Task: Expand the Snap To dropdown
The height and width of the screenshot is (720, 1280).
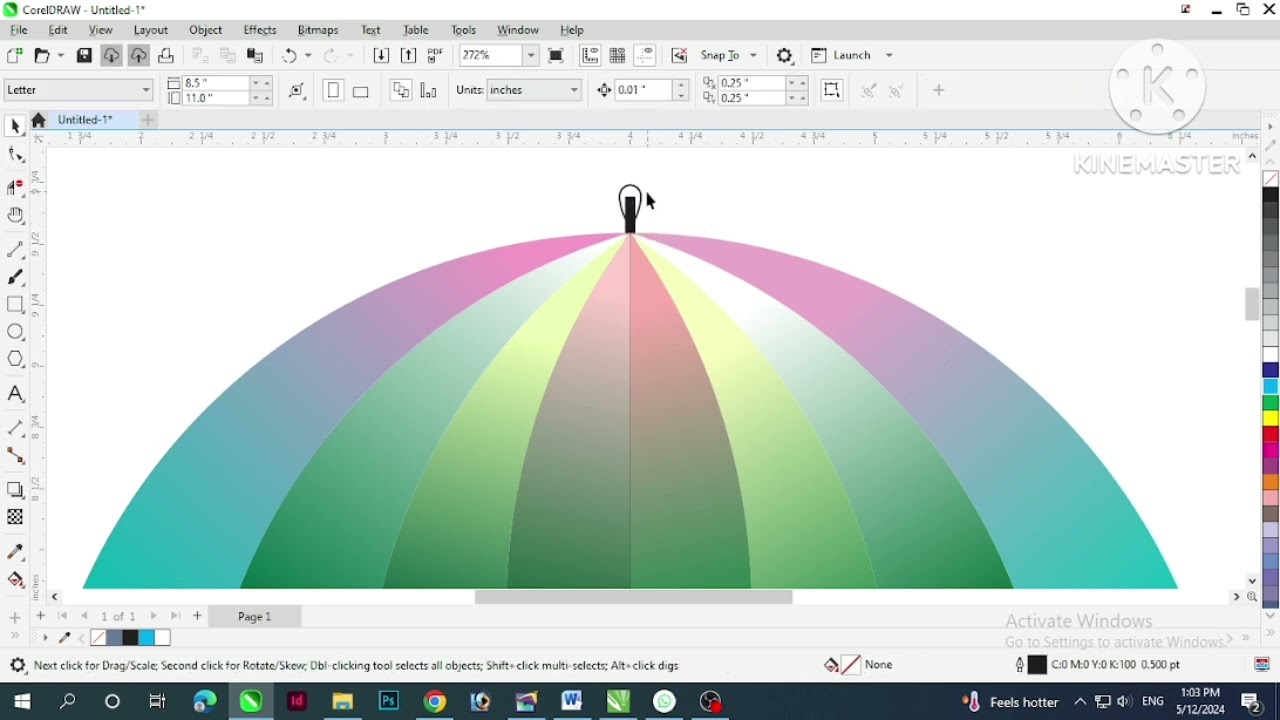Action: click(x=753, y=56)
